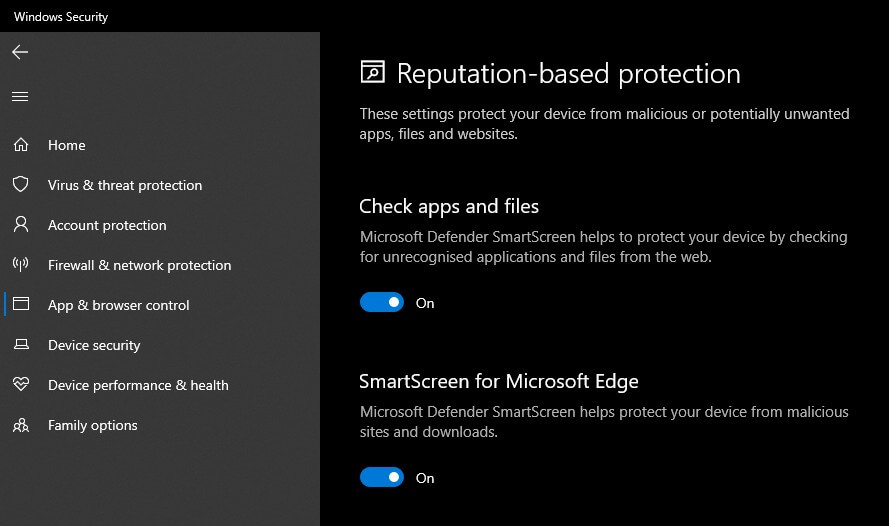
Task: Click the Firewall antenna signal icon
Action: coord(21,264)
